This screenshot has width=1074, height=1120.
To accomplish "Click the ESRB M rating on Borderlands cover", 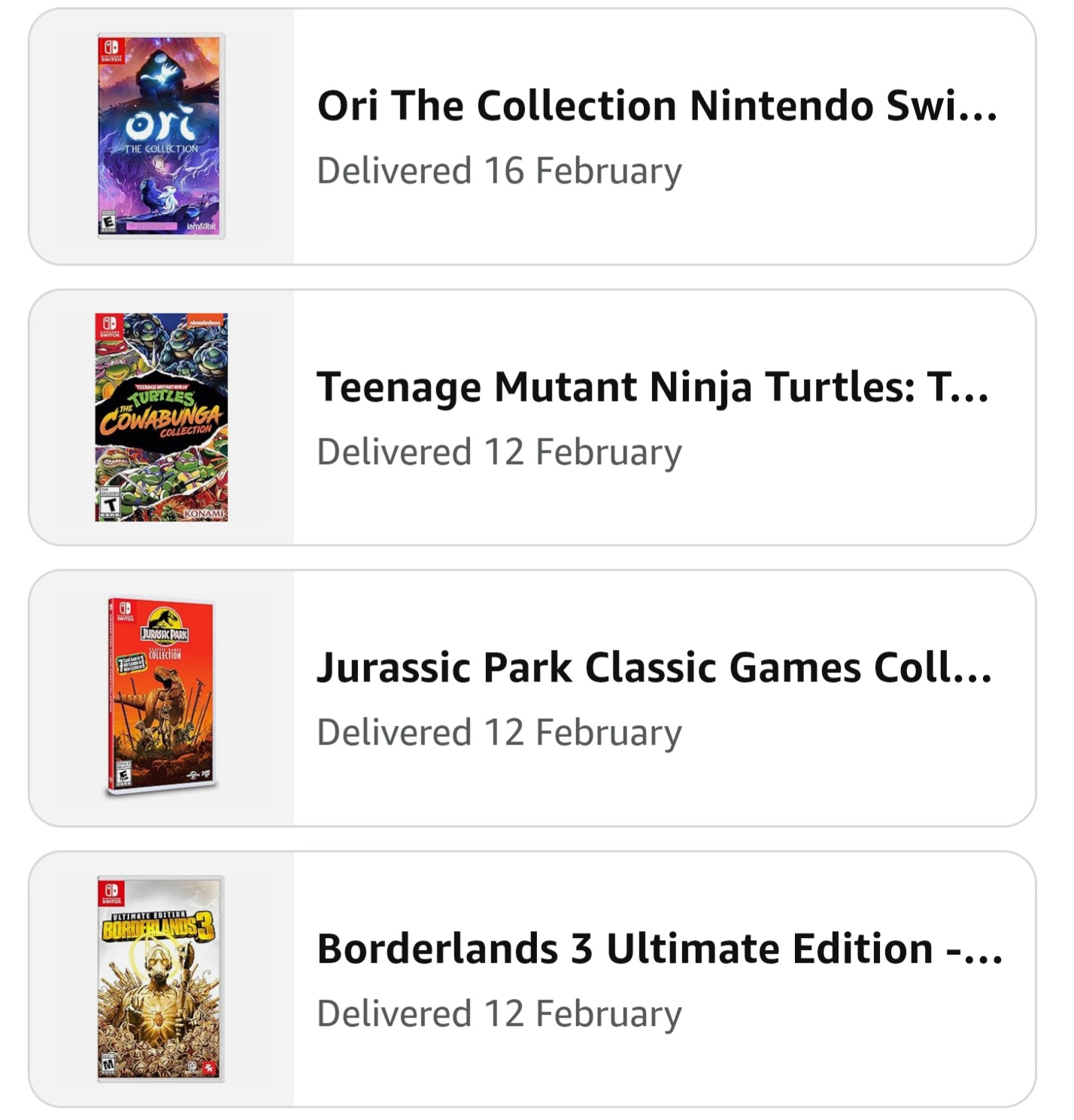I will [x=110, y=1067].
